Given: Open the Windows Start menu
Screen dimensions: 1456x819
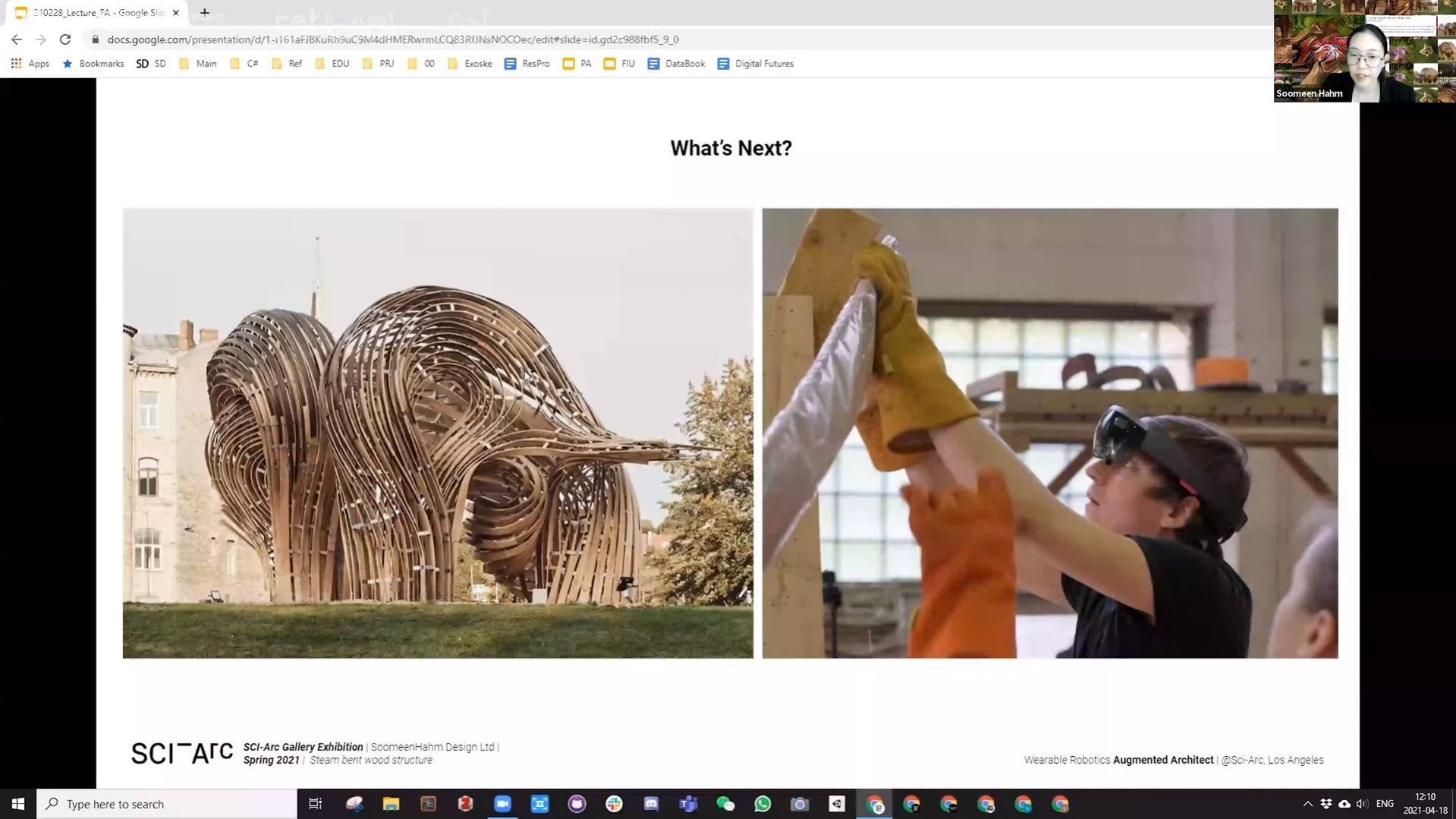Looking at the screenshot, I should tap(18, 804).
